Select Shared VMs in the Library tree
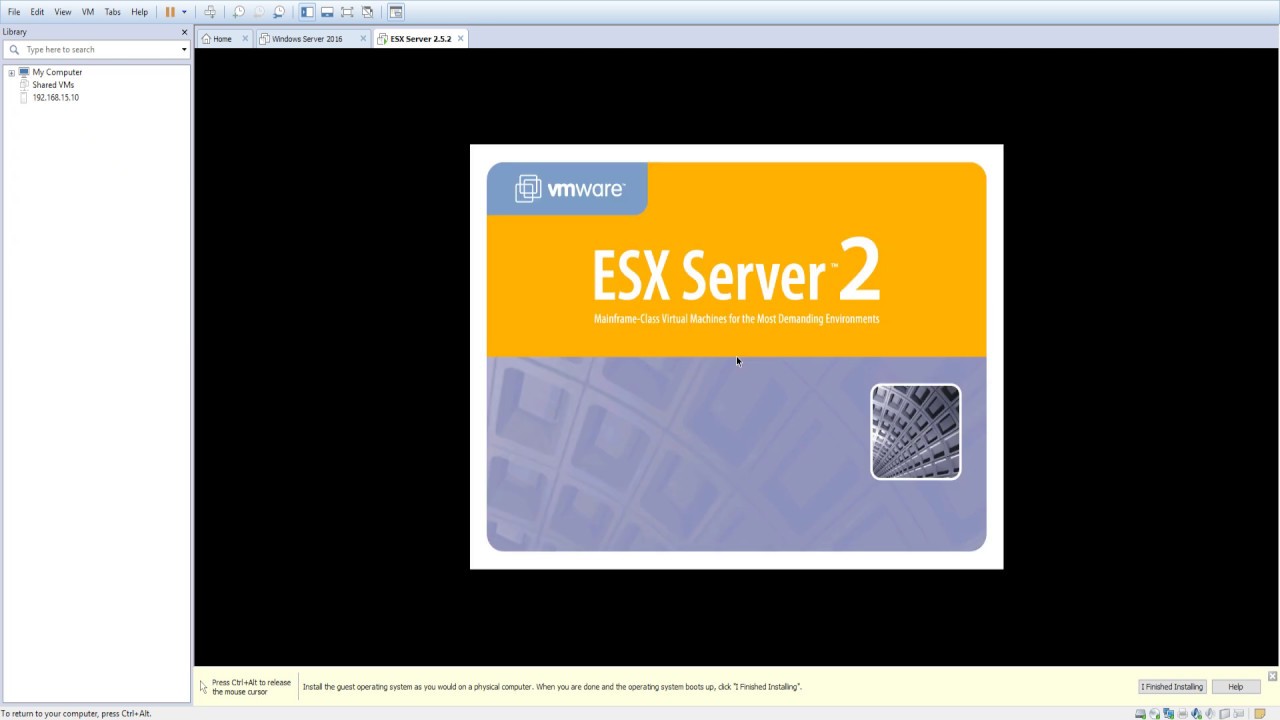Viewport: 1280px width, 720px height. coord(53,85)
